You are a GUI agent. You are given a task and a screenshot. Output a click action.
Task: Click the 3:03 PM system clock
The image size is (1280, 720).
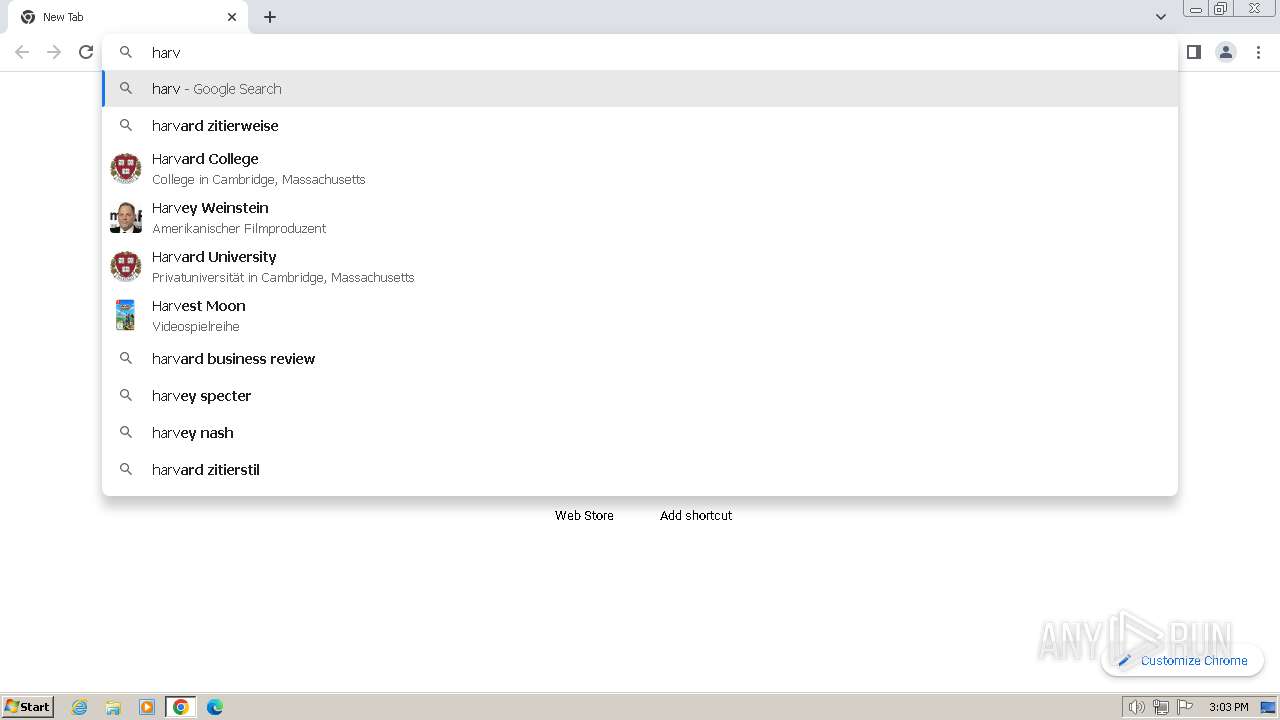tap(1229, 707)
